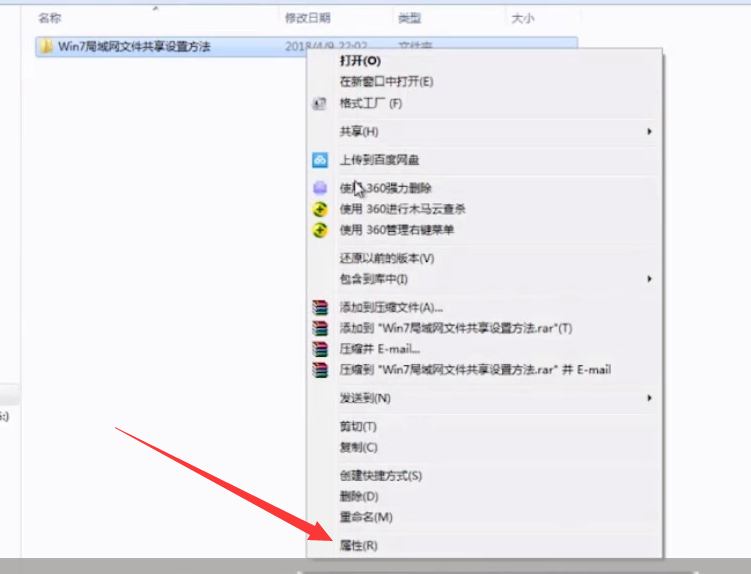The height and width of the screenshot is (574, 751).
Task: Click the Baidu Netdisk upload cloud icon
Action: (x=320, y=160)
